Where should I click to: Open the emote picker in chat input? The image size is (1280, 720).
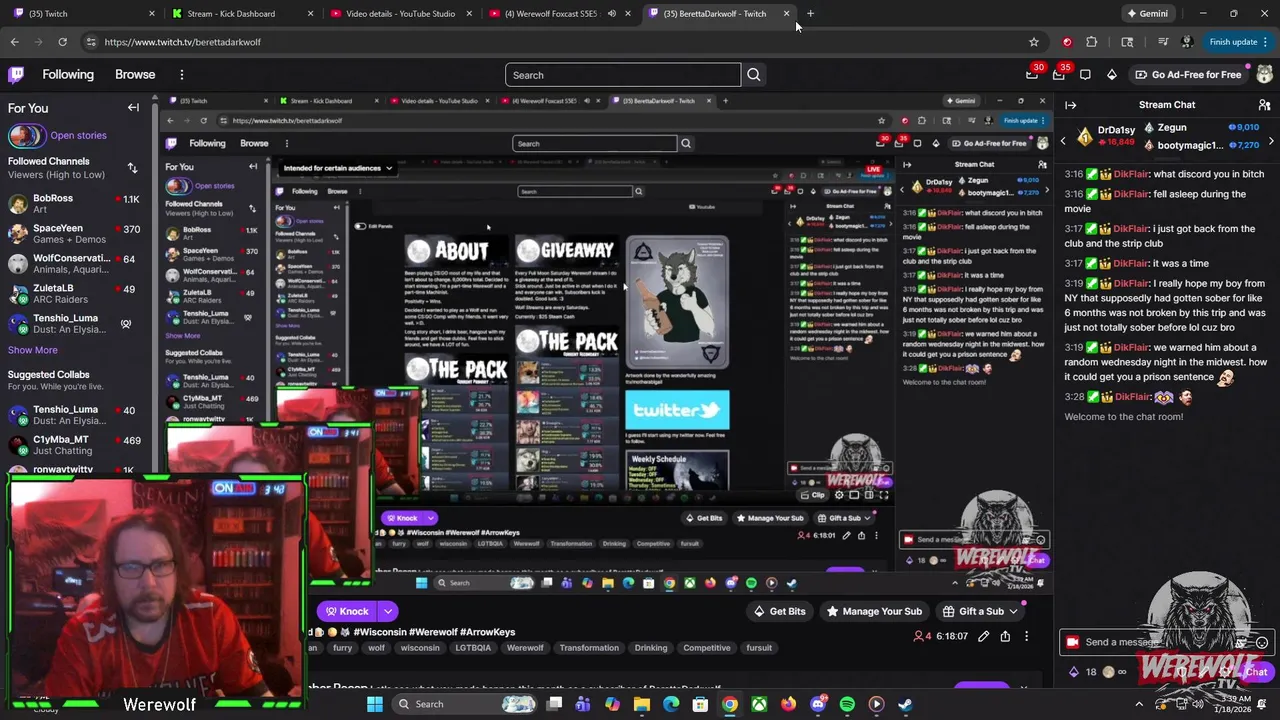pos(1262,643)
